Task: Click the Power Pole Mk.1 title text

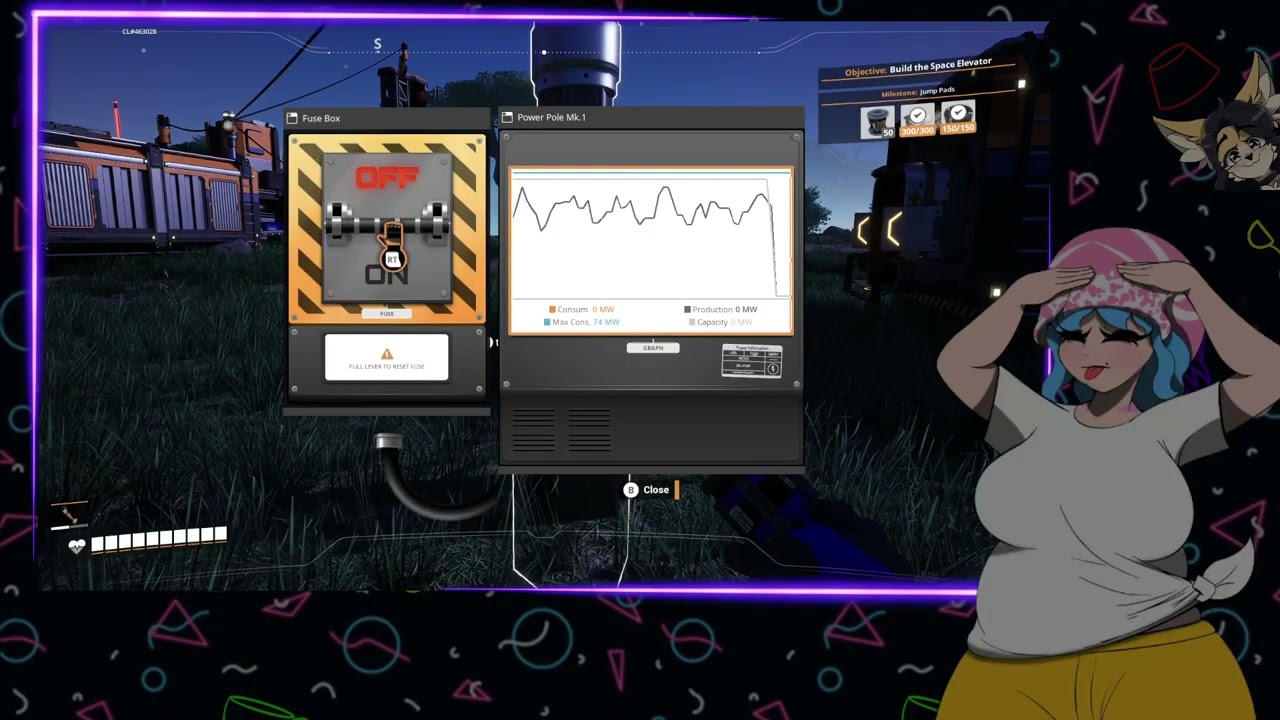Action: pyautogui.click(x=551, y=117)
